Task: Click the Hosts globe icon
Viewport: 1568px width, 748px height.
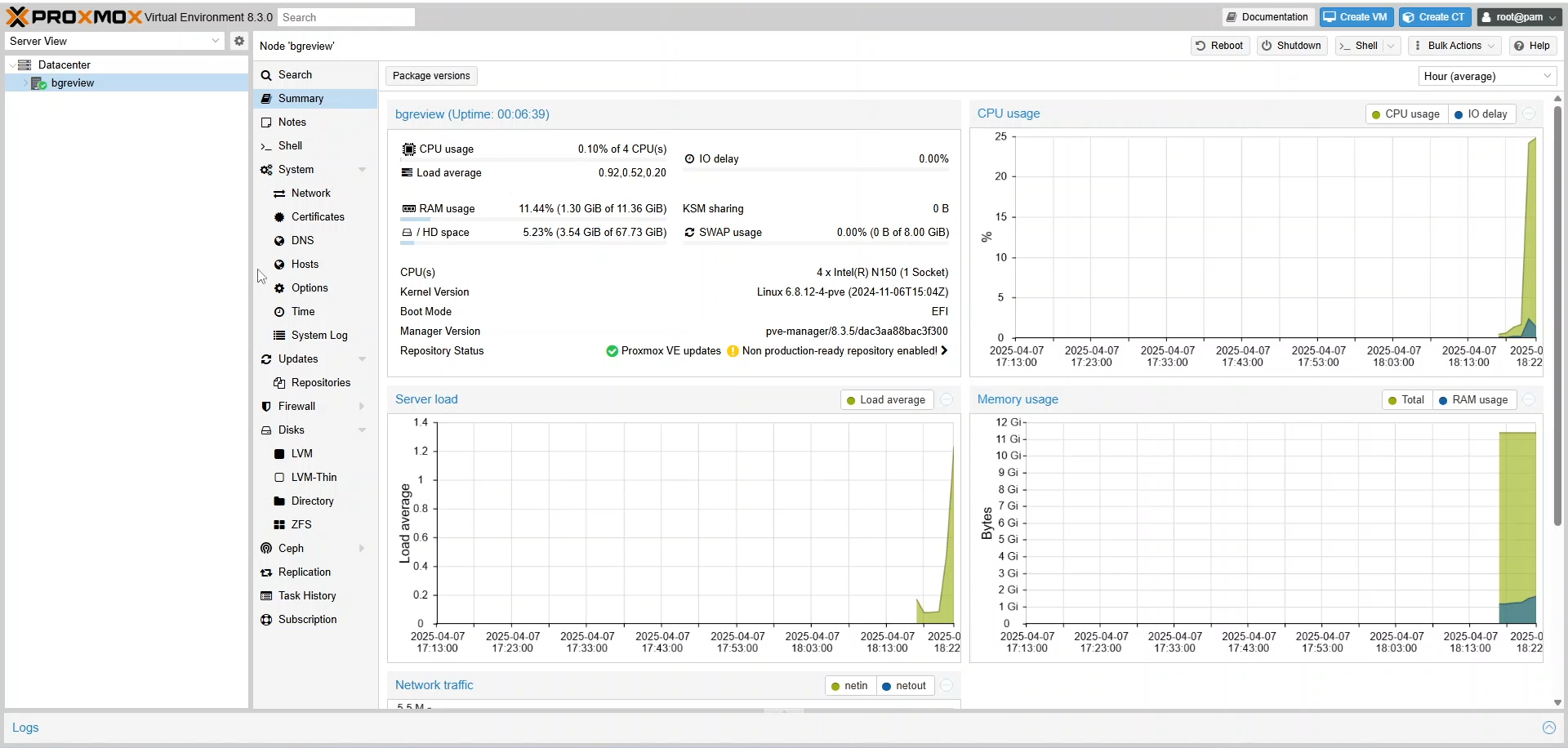Action: click(279, 265)
